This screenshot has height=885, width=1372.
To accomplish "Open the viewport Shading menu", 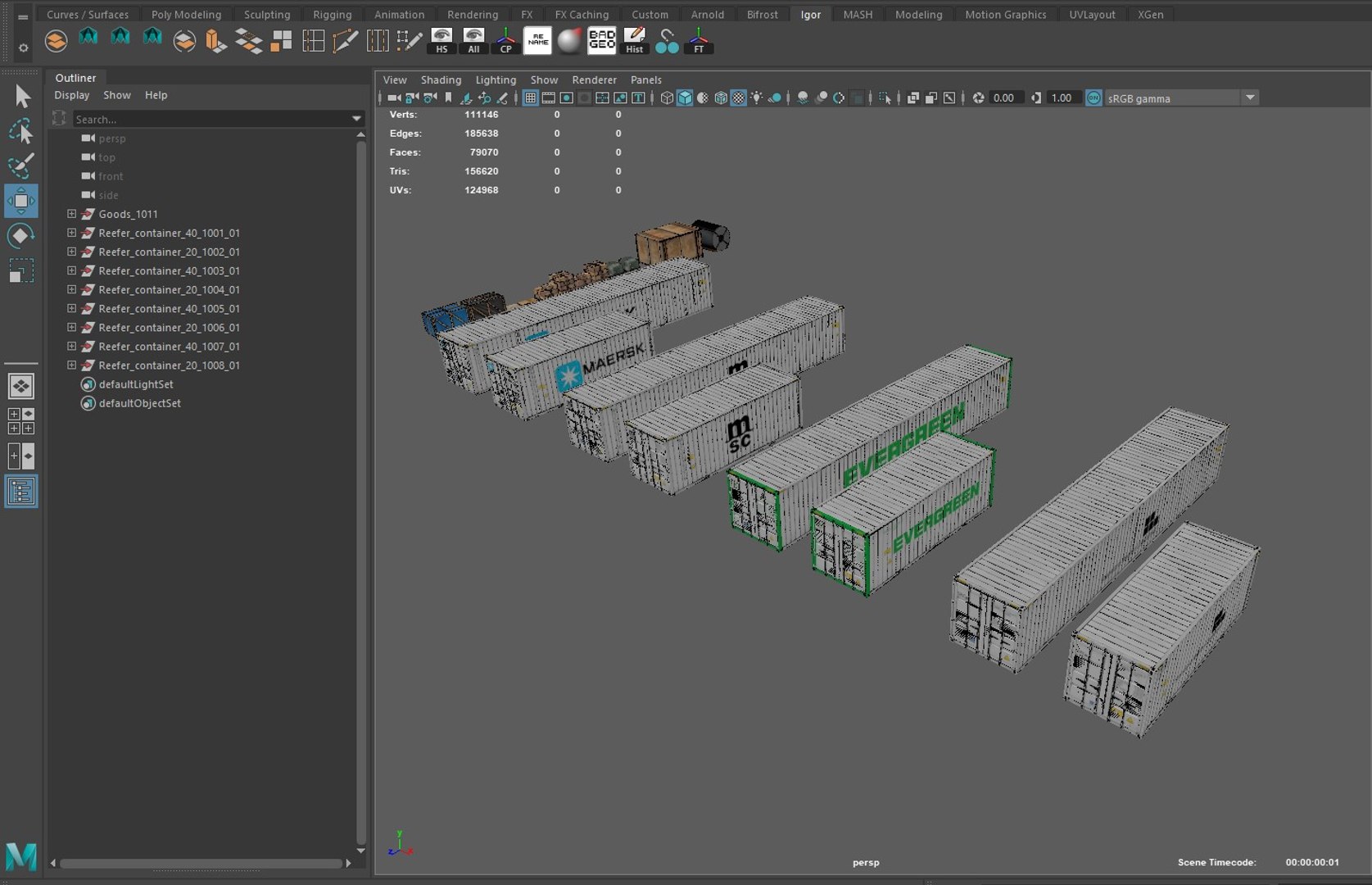I will 441,79.
